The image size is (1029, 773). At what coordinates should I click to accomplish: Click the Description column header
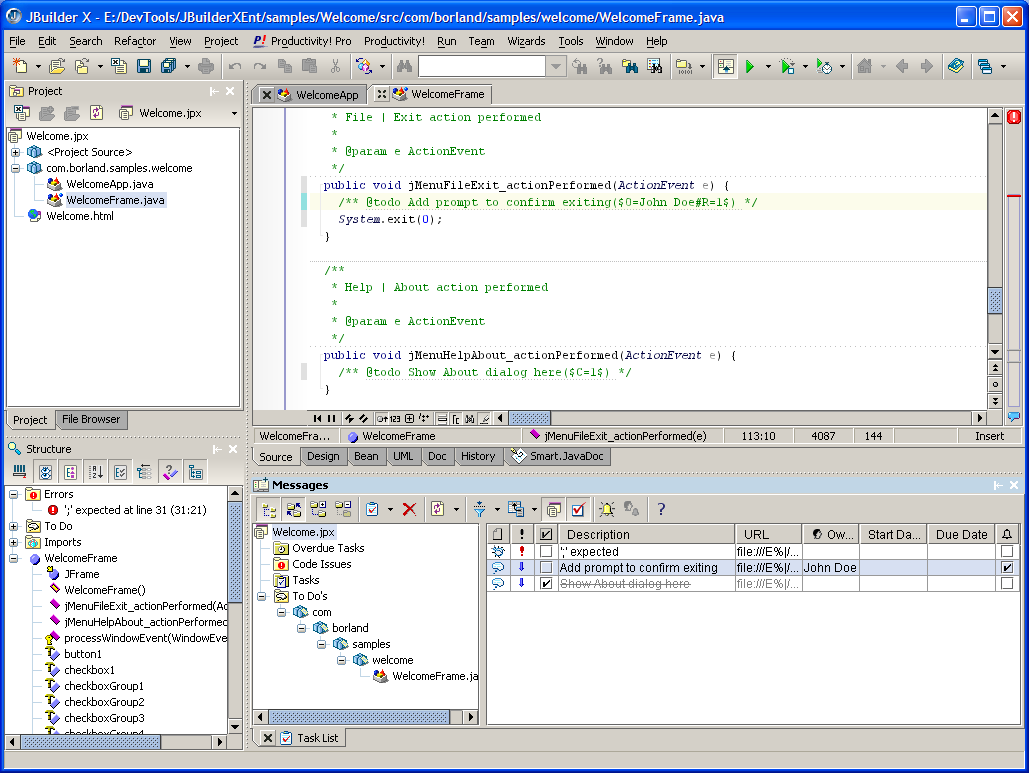[598, 534]
